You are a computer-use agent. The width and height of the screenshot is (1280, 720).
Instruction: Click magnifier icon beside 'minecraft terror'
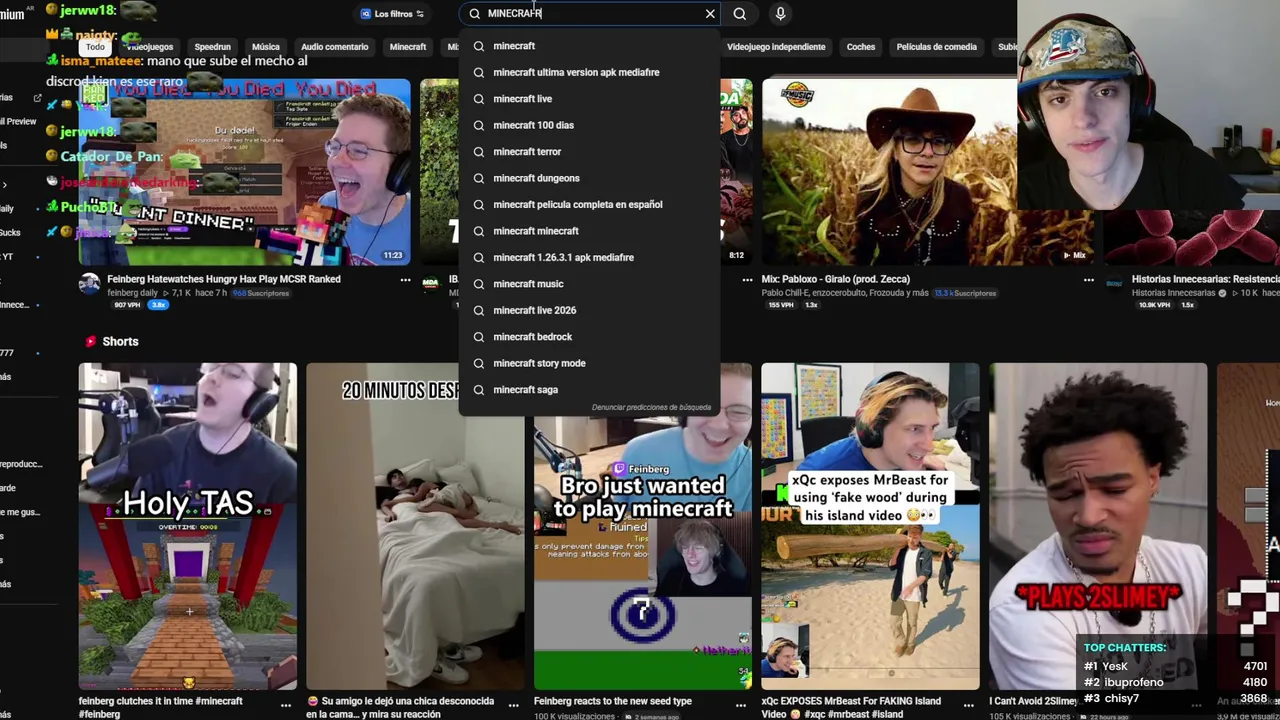pos(479,152)
